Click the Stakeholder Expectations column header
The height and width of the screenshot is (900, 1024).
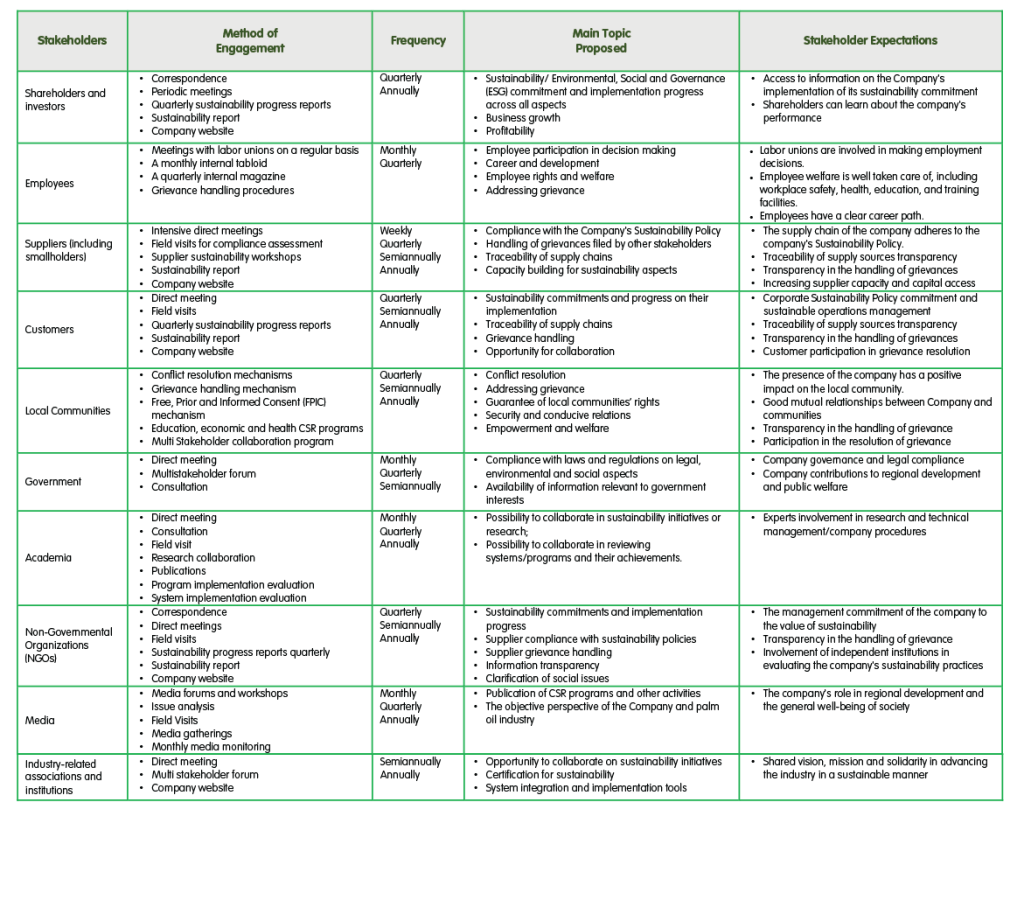pyautogui.click(x=870, y=41)
